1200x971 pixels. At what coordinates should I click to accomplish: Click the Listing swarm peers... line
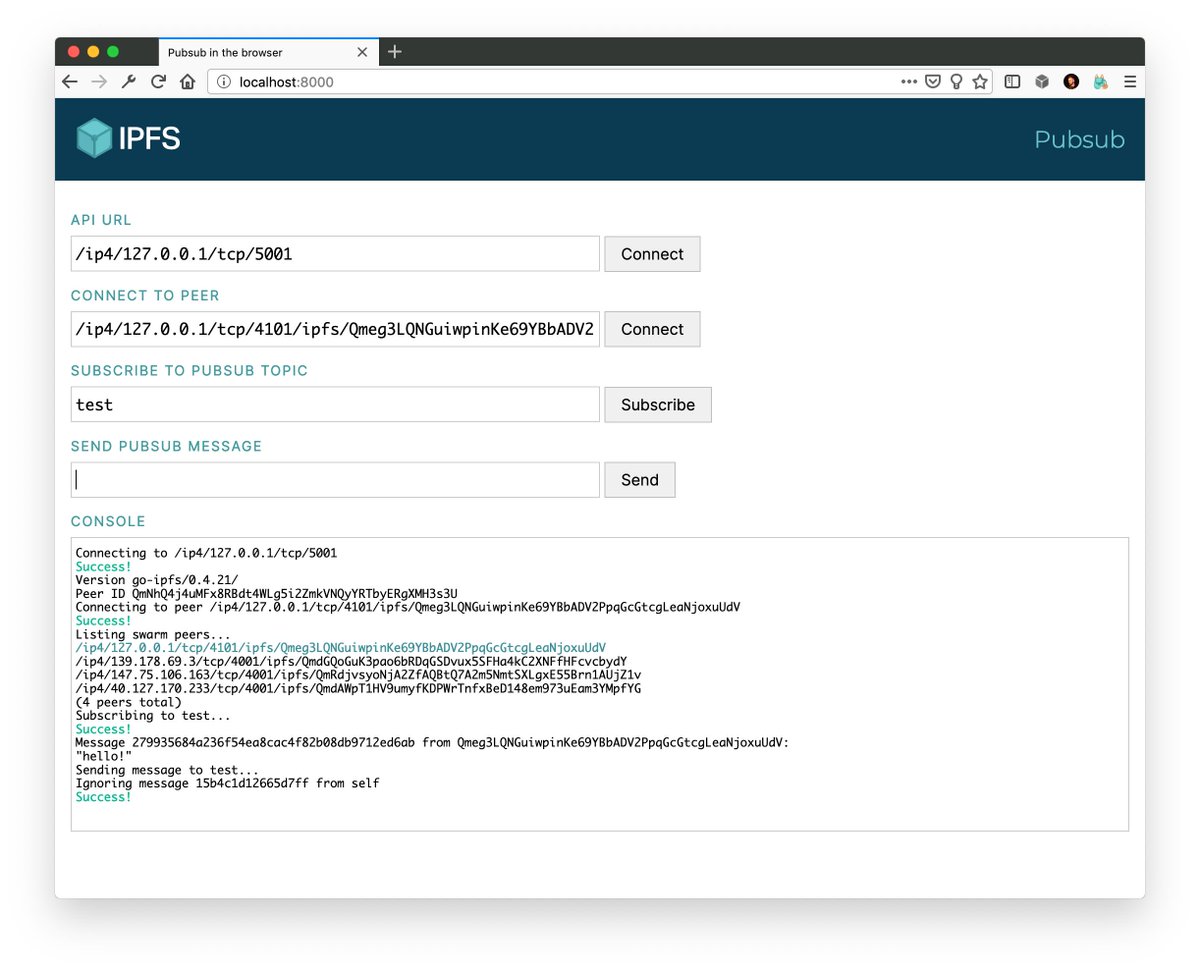click(153, 635)
